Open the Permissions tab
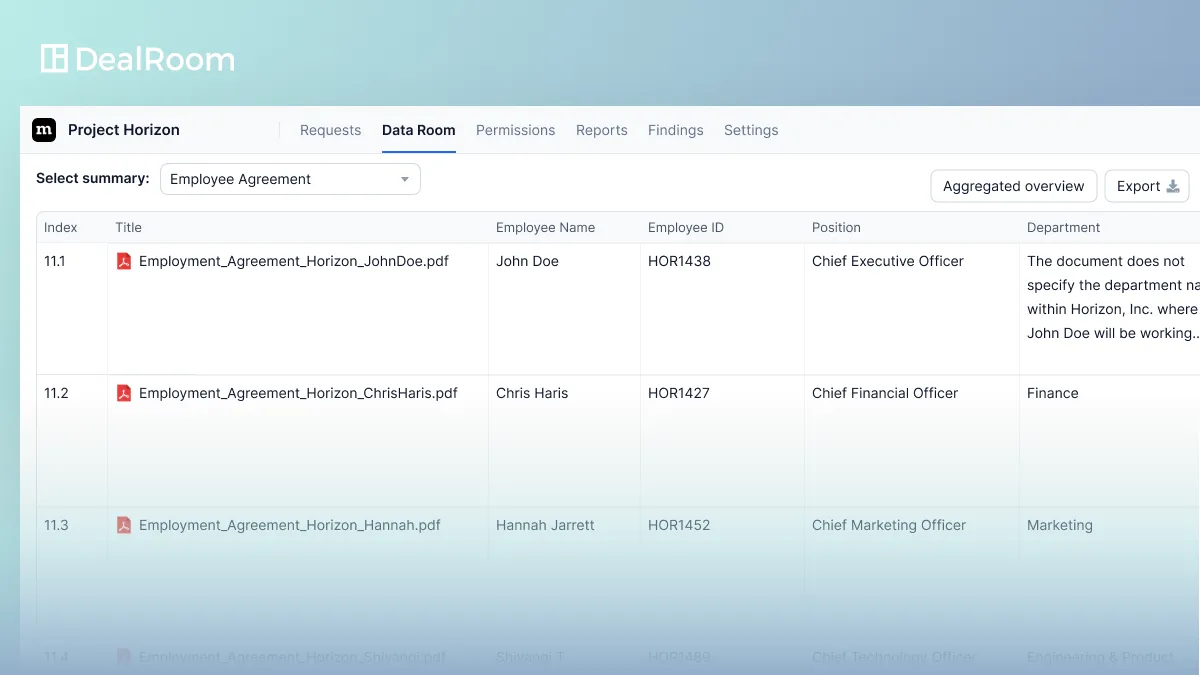This screenshot has height=675, width=1200. coord(515,130)
